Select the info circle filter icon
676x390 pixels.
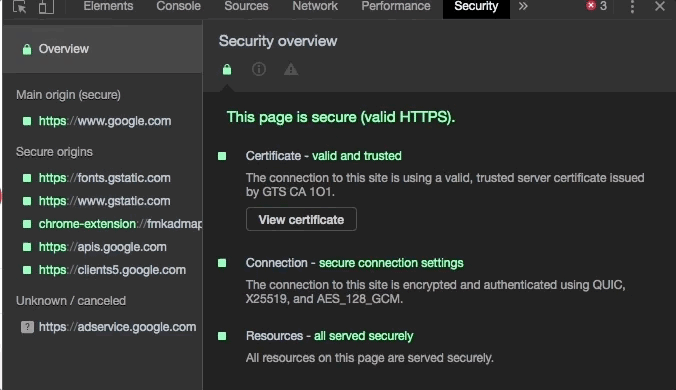[x=259, y=69]
